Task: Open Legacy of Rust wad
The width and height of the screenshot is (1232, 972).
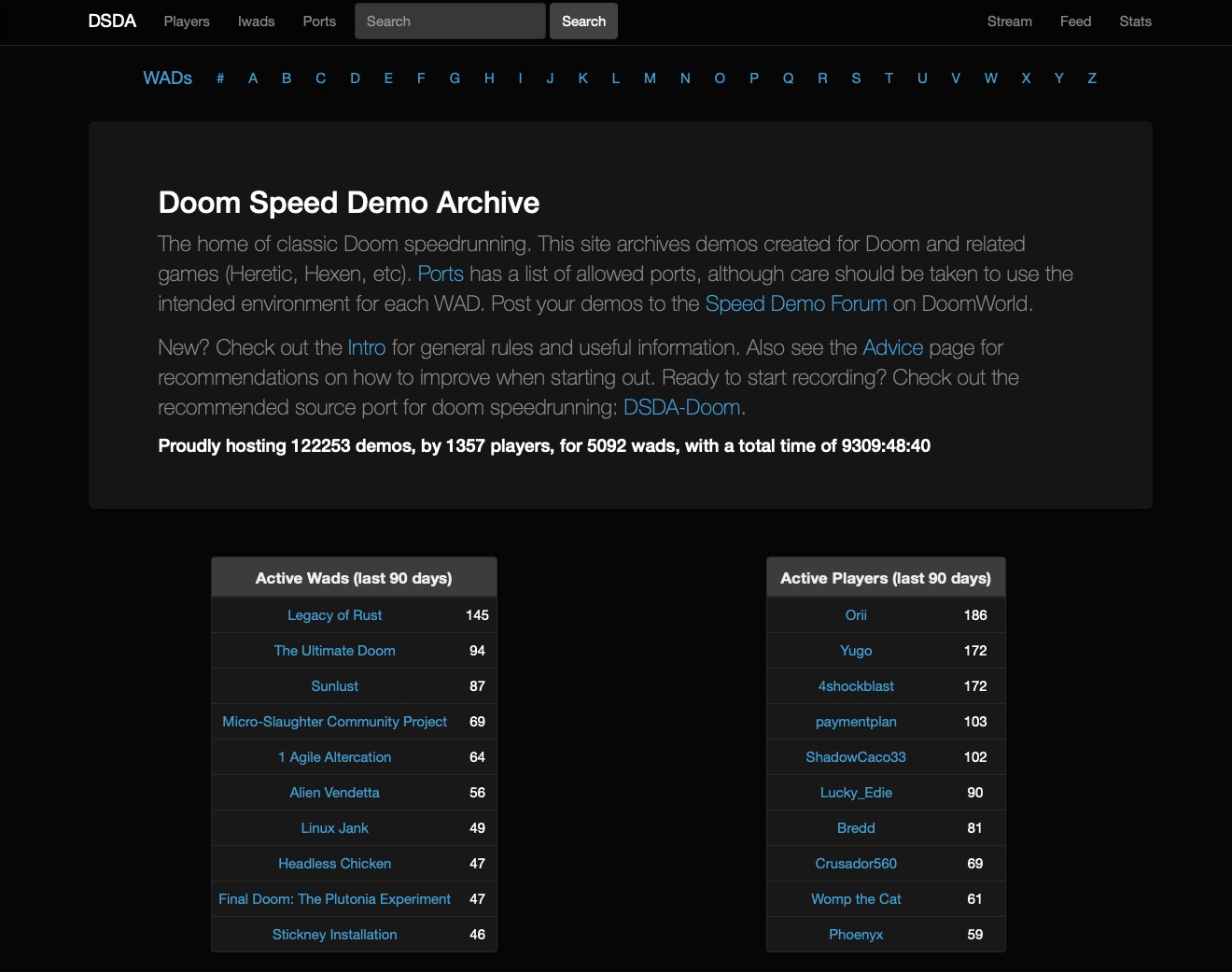Action: pyautogui.click(x=334, y=615)
